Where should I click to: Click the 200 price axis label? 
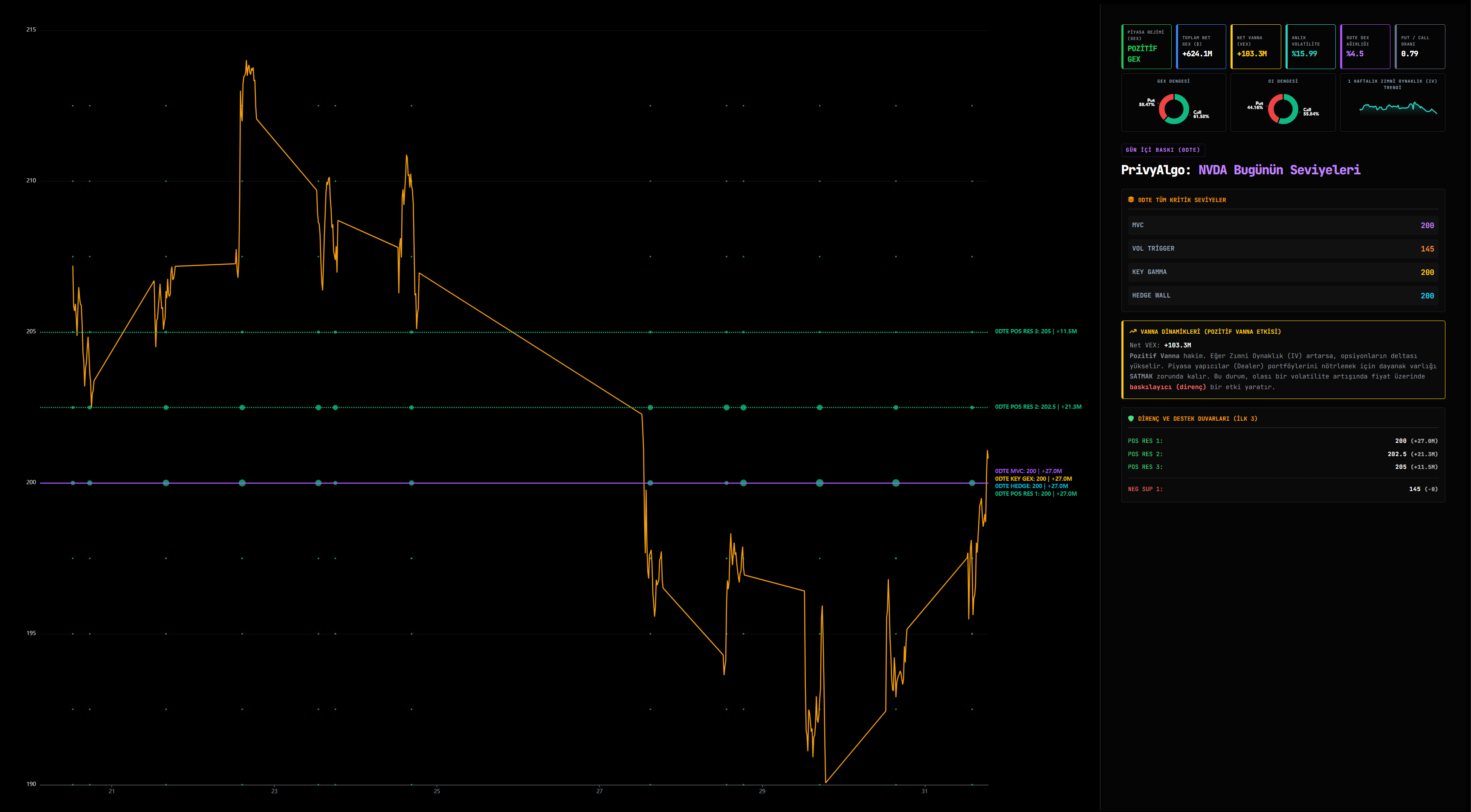[31, 482]
